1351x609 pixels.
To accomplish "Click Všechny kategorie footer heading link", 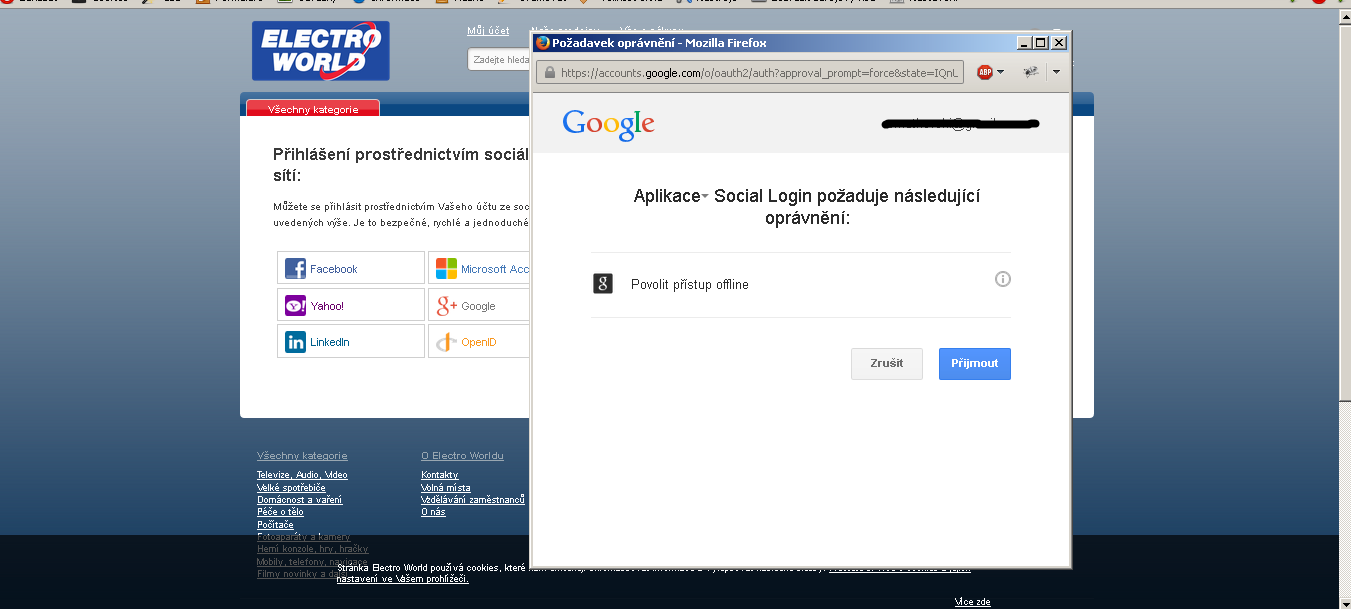I will tap(302, 455).
